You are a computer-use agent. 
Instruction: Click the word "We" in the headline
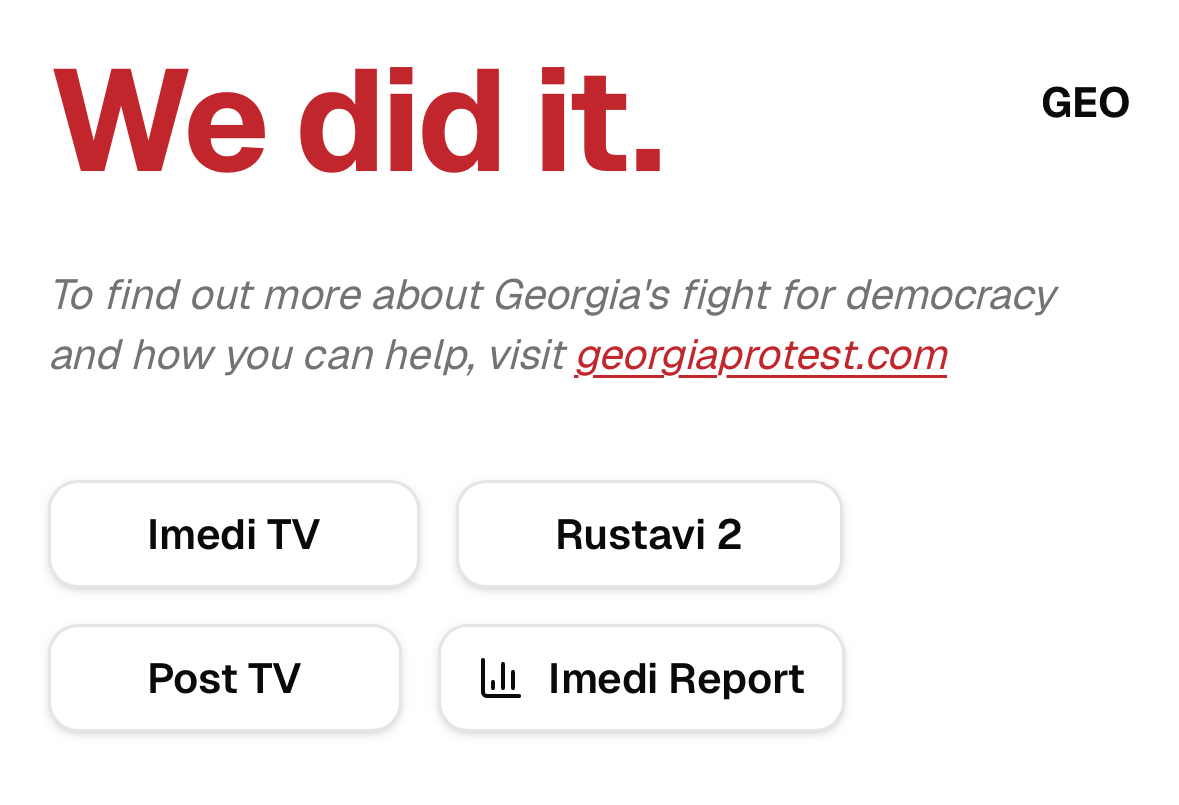point(159,123)
